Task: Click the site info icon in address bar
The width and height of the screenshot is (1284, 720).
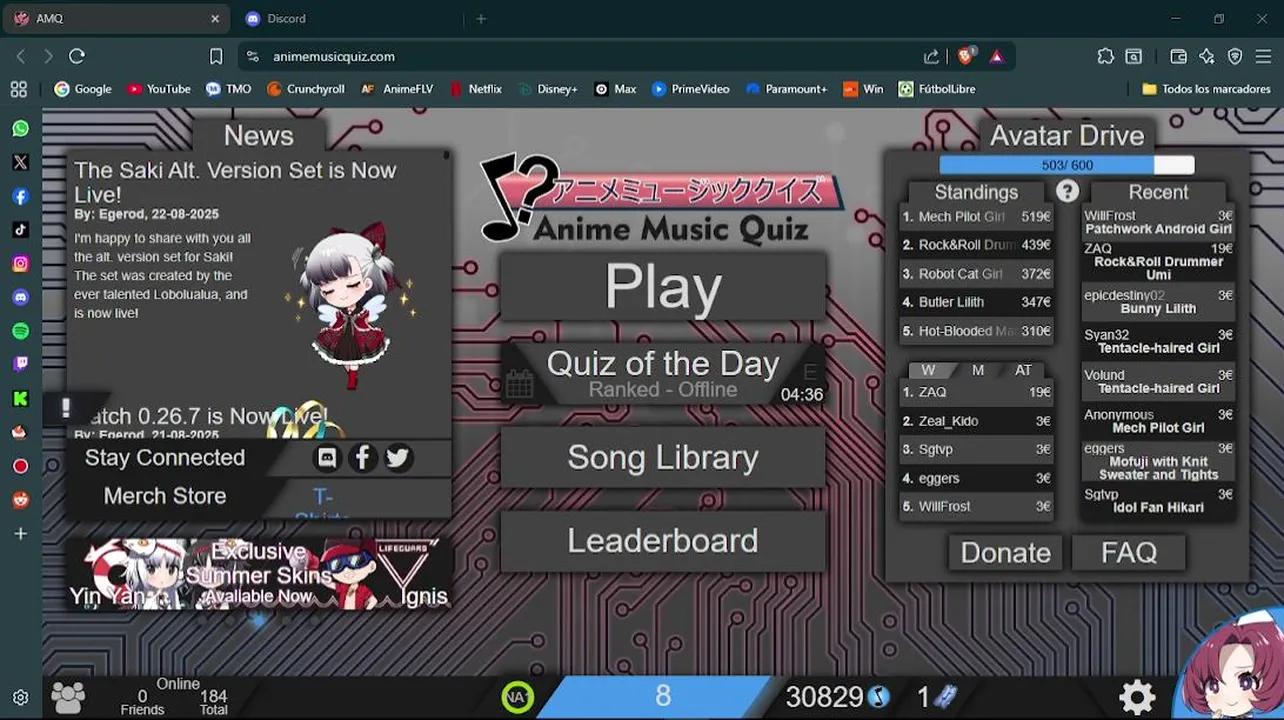Action: 252,56
